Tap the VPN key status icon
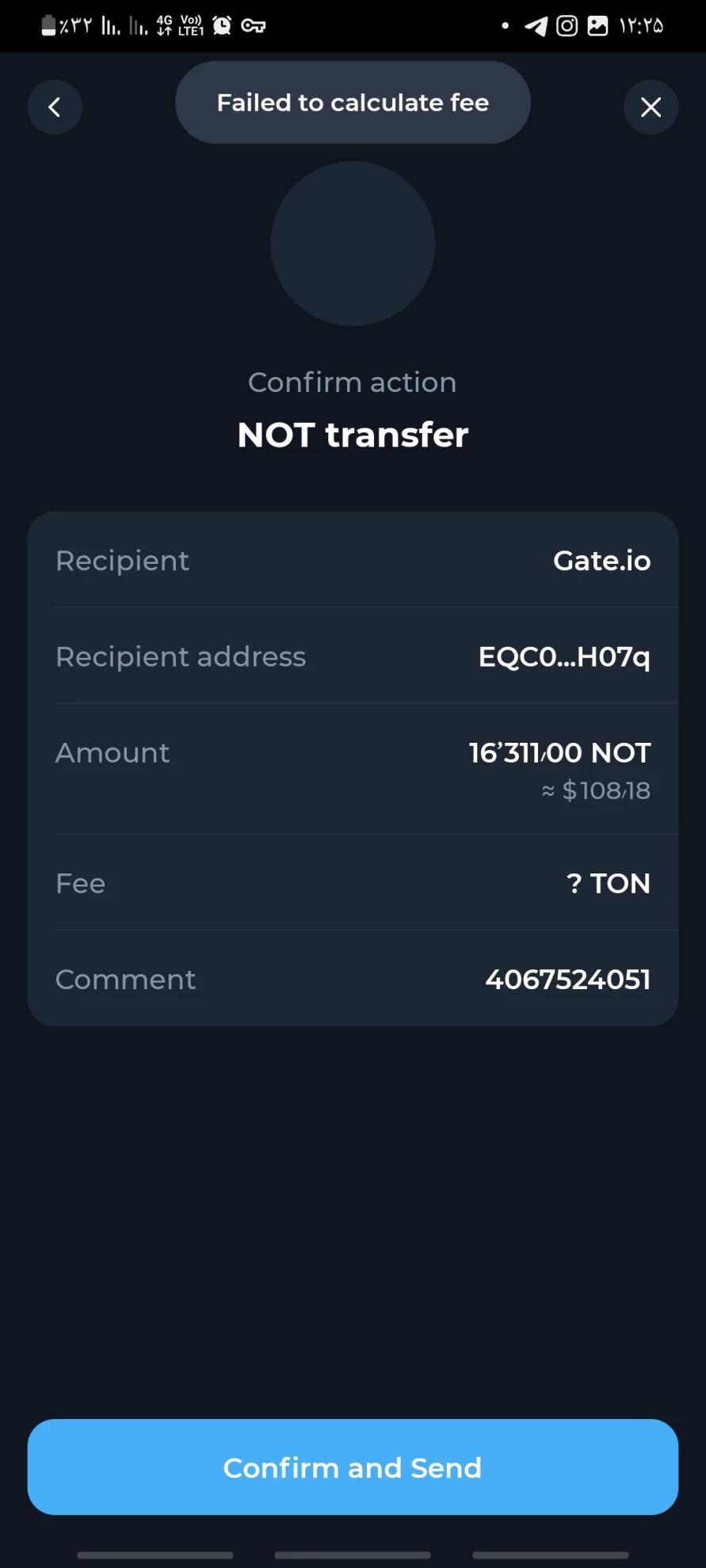Image resolution: width=706 pixels, height=1568 pixels. 253,26
